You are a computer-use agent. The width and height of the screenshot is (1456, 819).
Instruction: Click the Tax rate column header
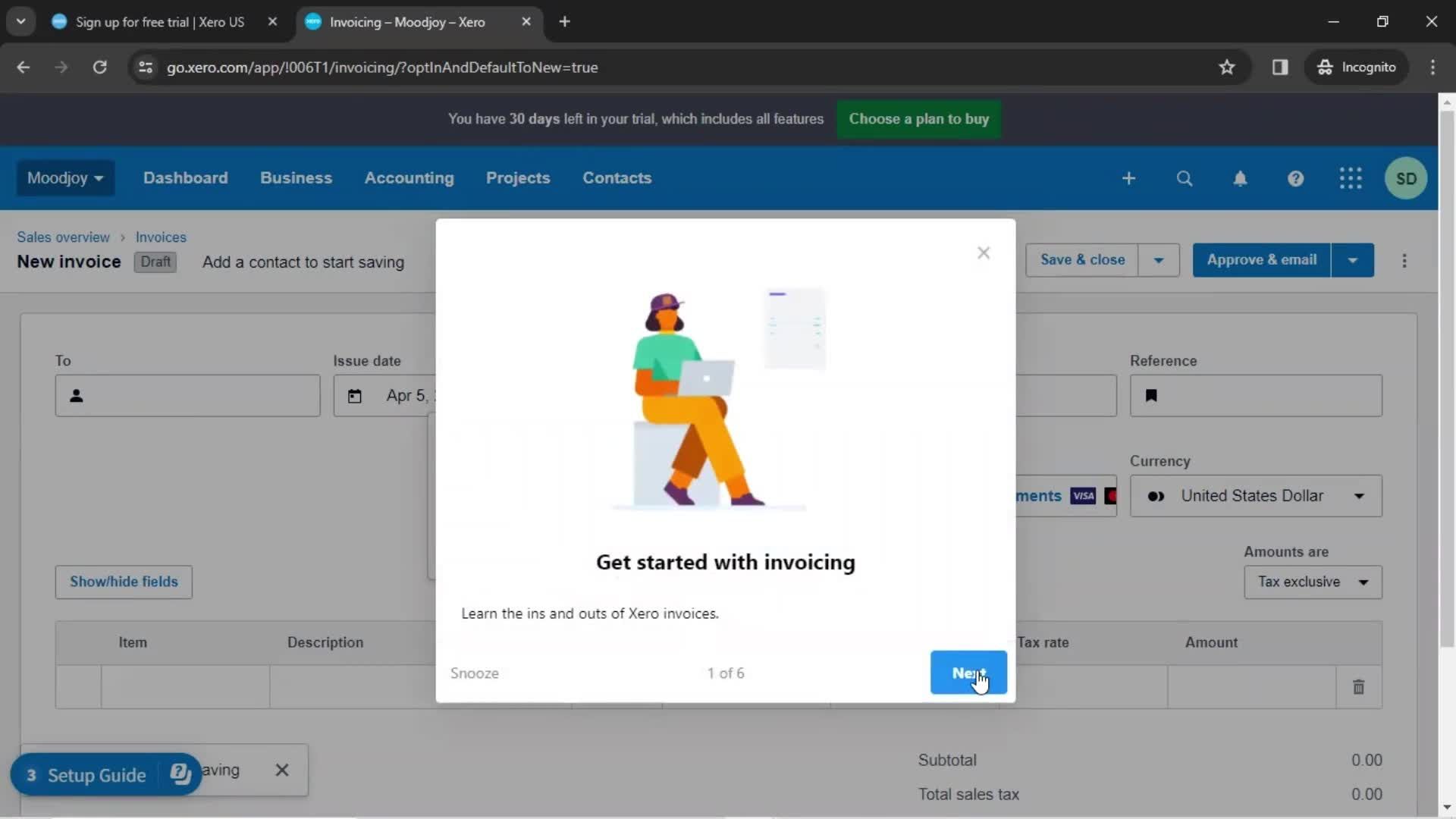(1043, 643)
